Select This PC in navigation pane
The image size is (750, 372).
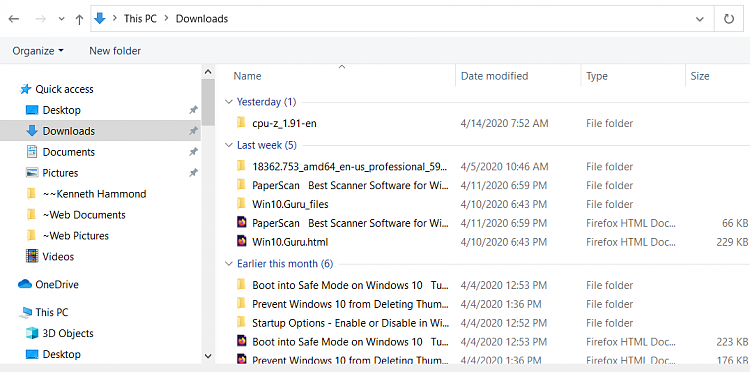coord(52,313)
